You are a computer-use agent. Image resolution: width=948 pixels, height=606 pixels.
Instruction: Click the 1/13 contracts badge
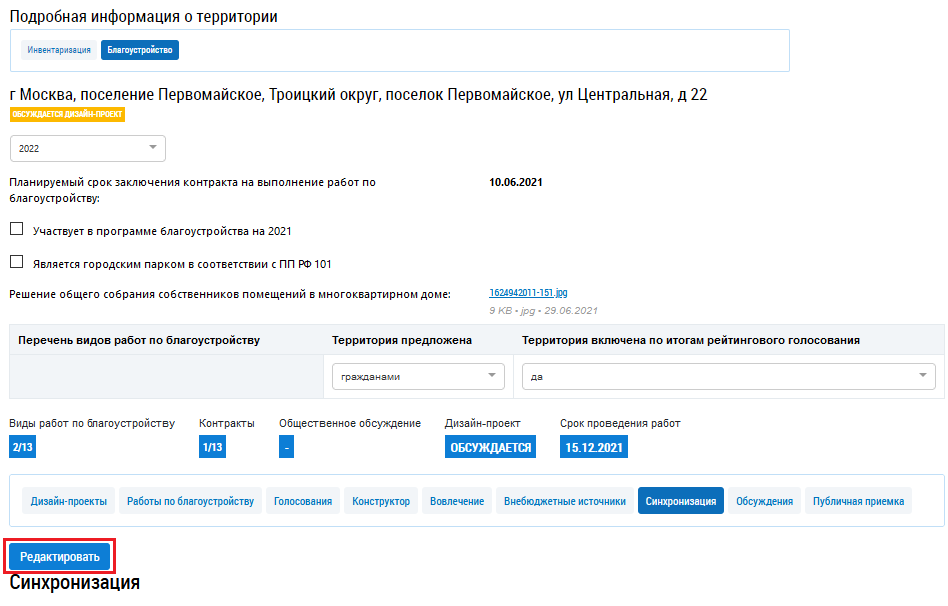coord(212,447)
